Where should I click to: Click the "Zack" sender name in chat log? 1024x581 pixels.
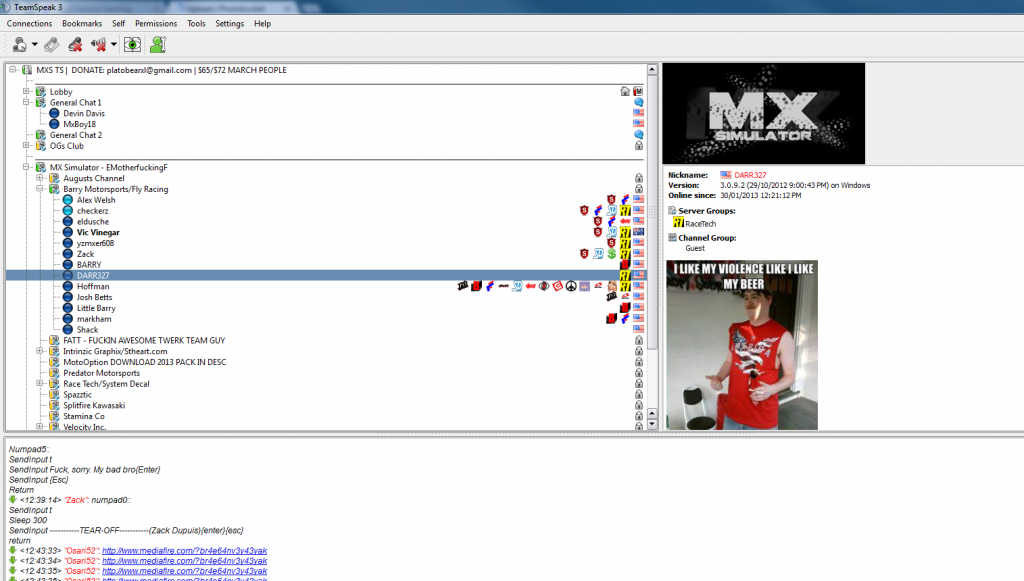pyautogui.click(x=75, y=500)
